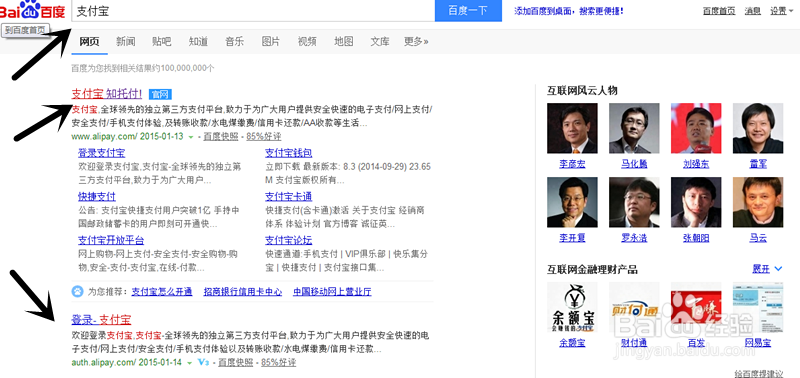Click the V3 credibility icon
The height and width of the screenshot is (378, 800).
[x=204, y=363]
